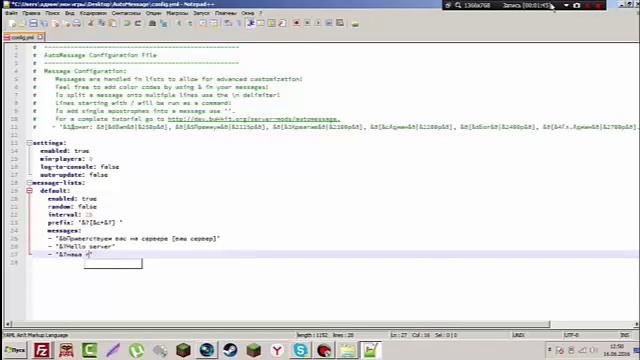
Task: Toggle Word Wrap in the toolbar
Action: pos(228,23)
